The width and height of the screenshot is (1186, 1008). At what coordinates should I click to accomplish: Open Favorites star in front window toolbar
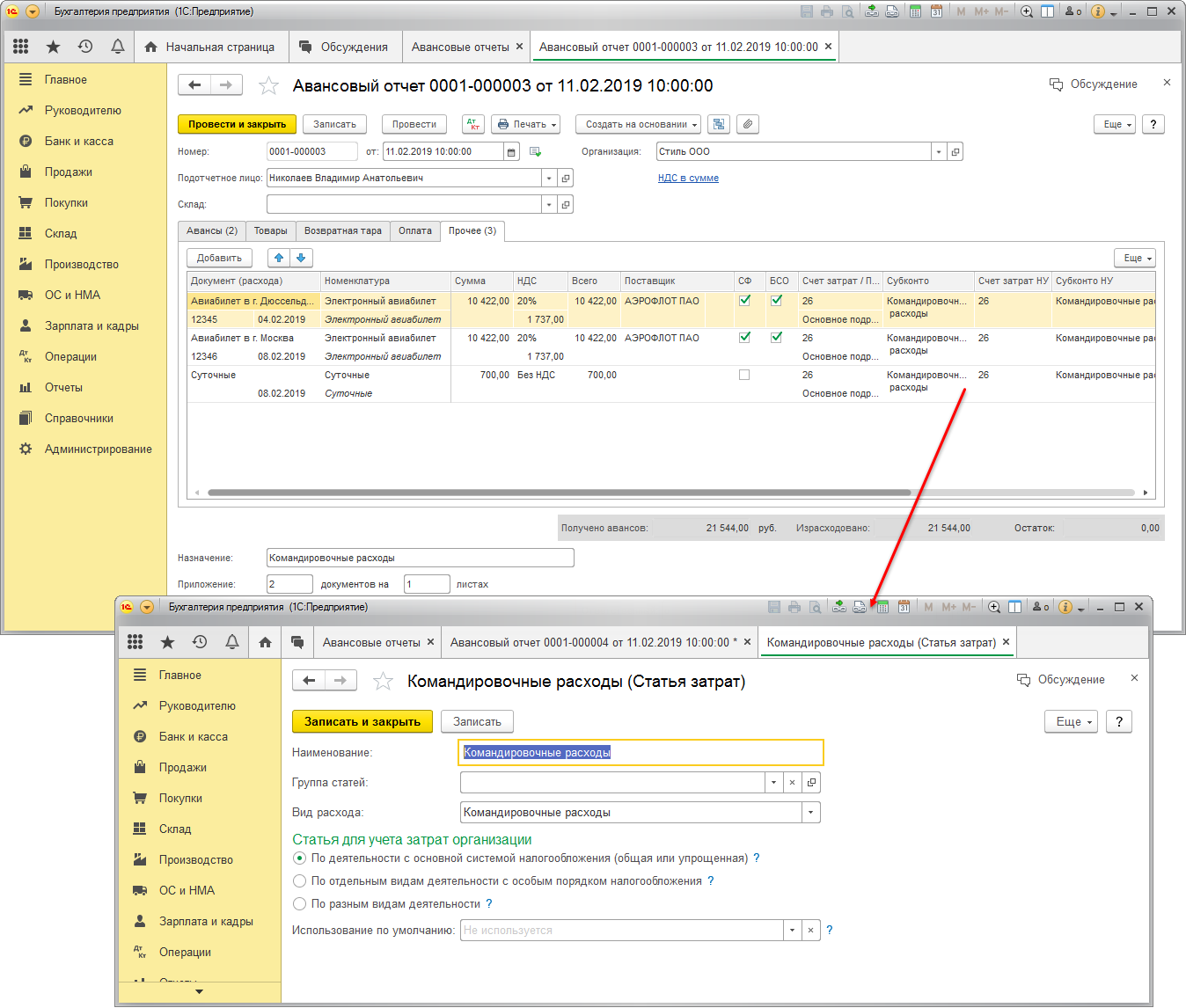pyautogui.click(x=167, y=642)
